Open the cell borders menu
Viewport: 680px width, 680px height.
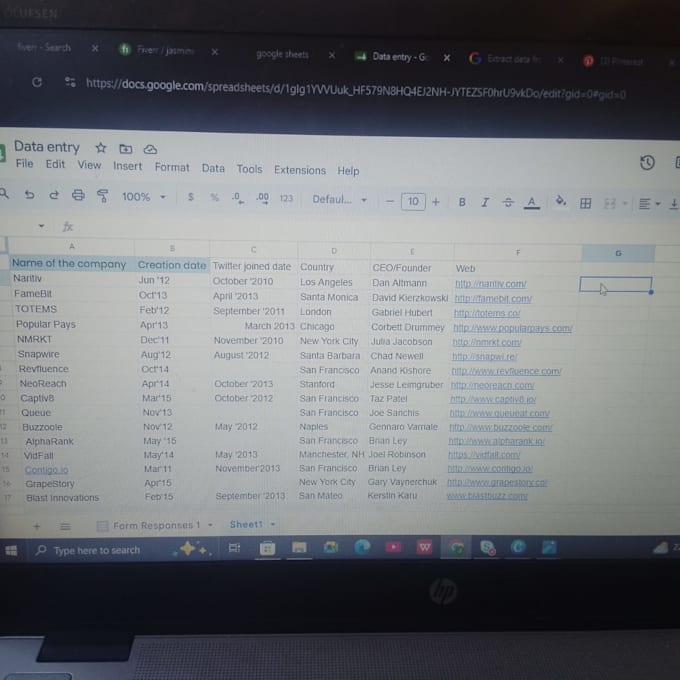[x=585, y=203]
